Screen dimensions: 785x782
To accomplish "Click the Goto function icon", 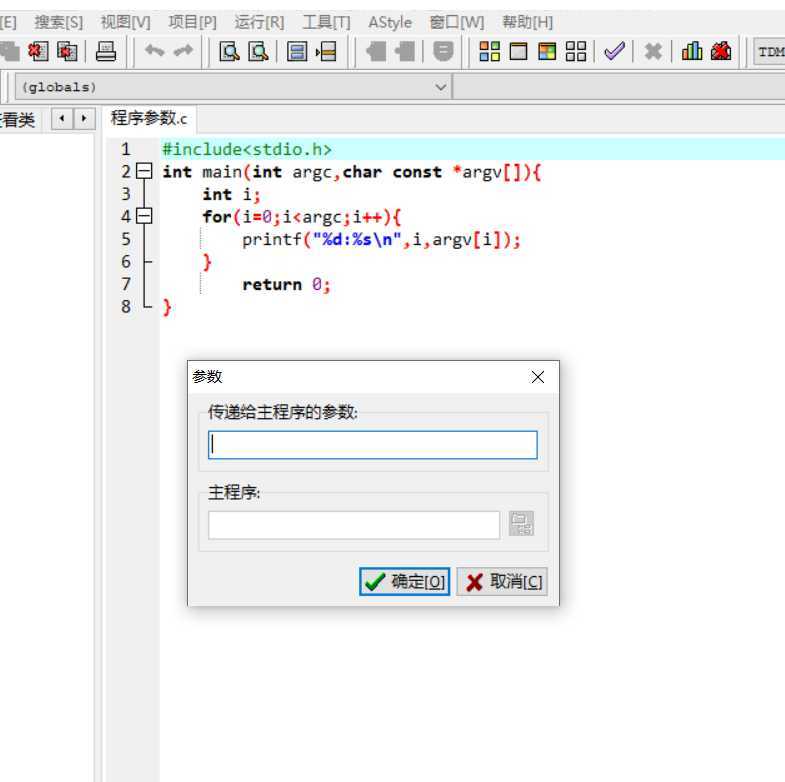I will 297,52.
